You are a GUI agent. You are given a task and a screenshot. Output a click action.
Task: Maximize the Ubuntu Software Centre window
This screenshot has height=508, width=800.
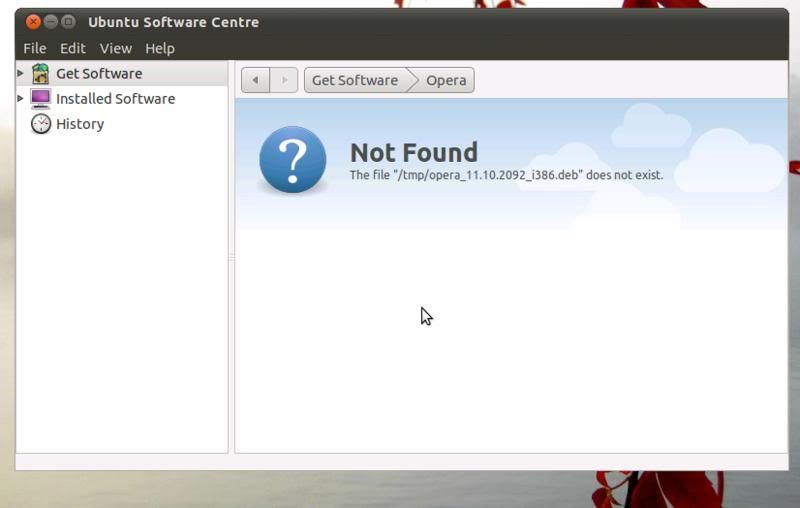(x=68, y=22)
